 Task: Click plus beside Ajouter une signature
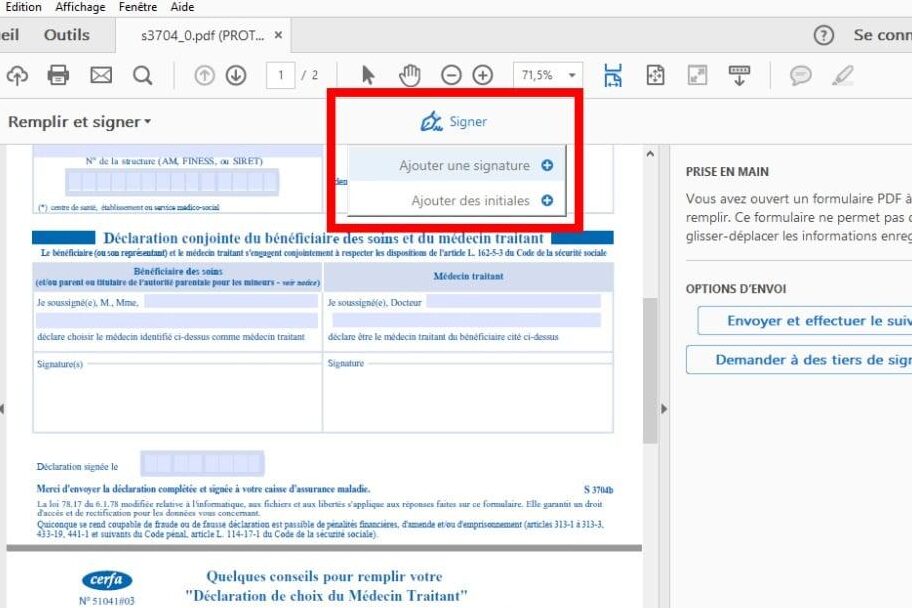point(547,165)
